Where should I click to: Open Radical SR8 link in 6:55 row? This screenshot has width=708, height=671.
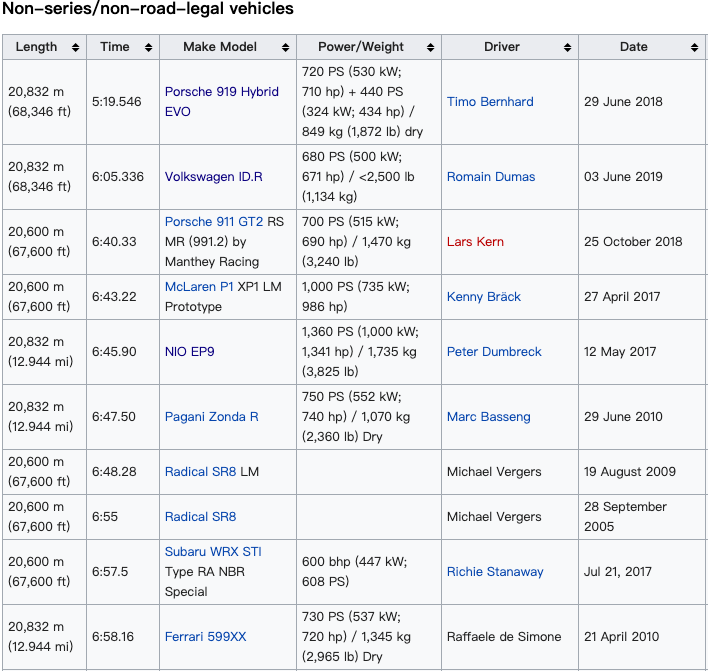200,517
